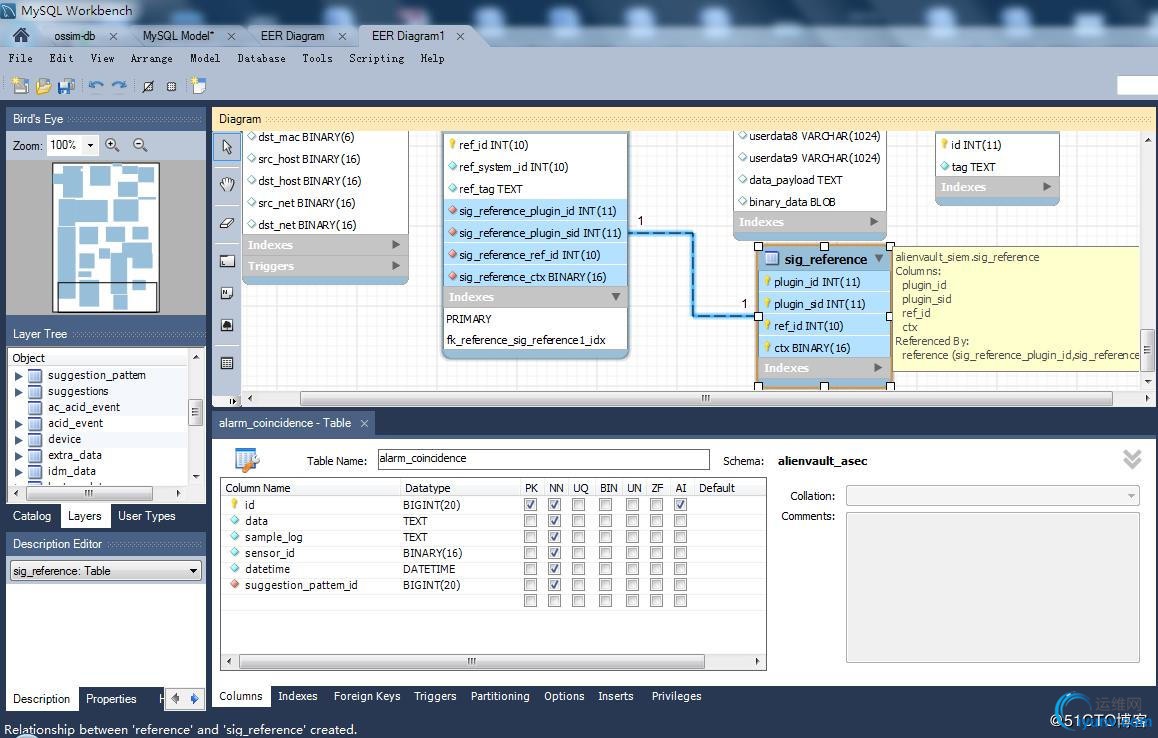The image size is (1158, 738).
Task: Select the image placement tool
Action: 227,326
